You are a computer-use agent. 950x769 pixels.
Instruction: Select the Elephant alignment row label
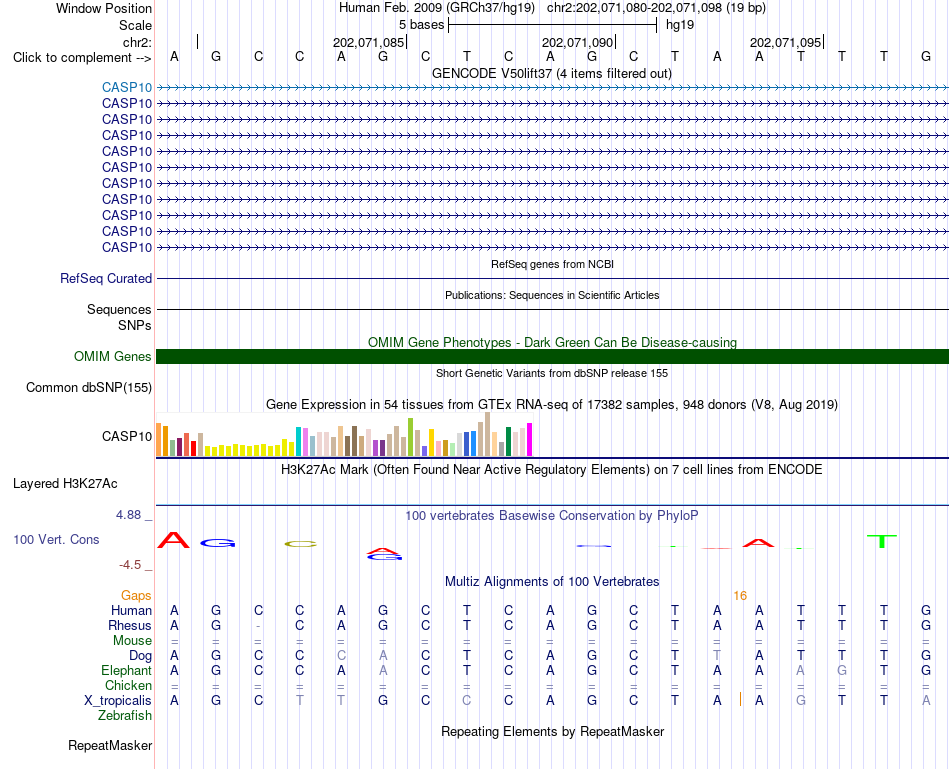[127, 670]
